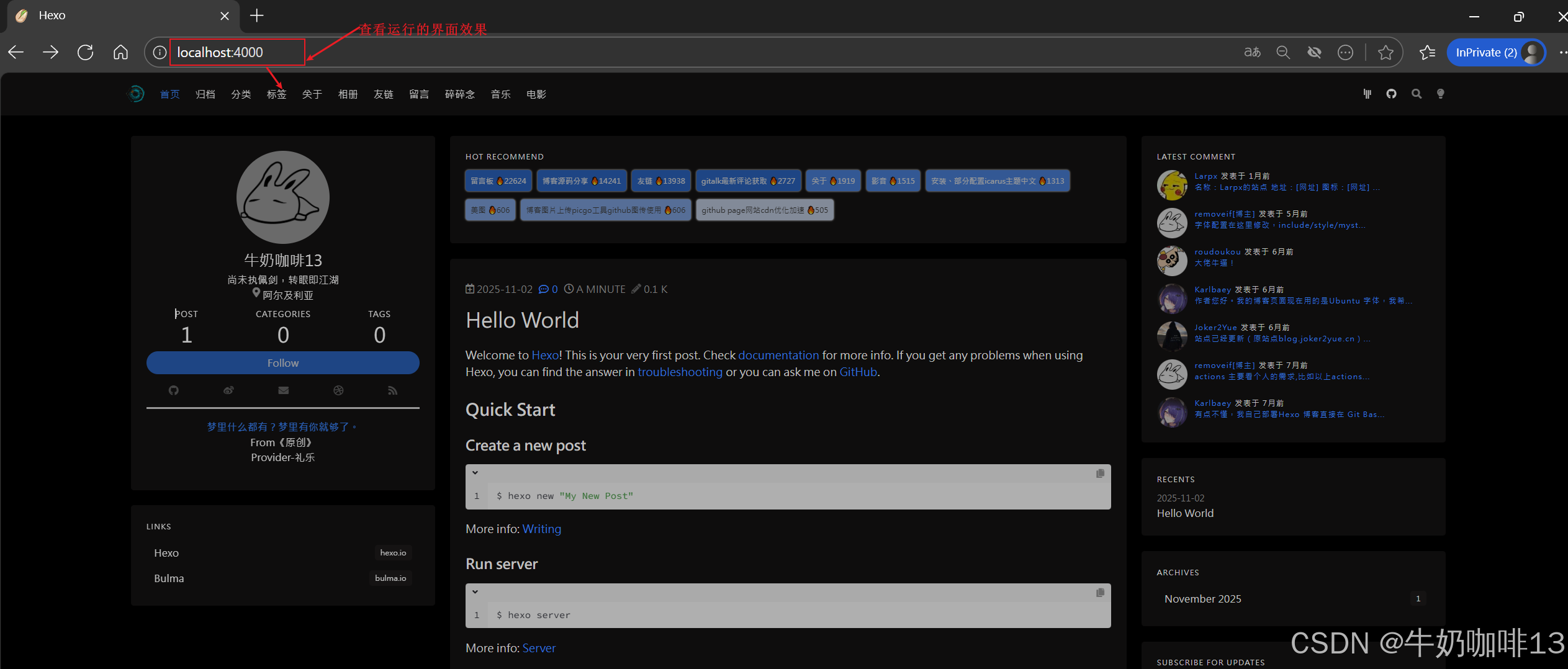This screenshot has width=1568, height=669.
Task: Open Joker2Yue latest comment
Action: [x=1282, y=339]
